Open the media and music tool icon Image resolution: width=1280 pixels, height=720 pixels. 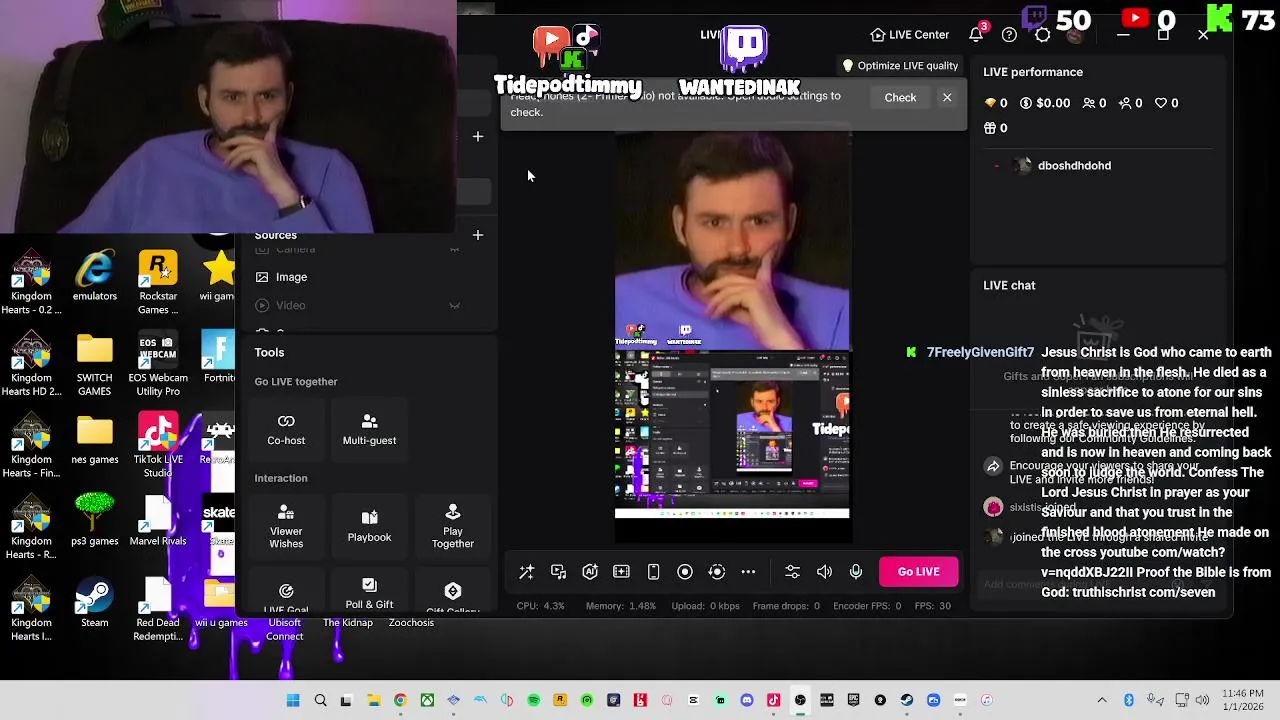click(x=558, y=572)
